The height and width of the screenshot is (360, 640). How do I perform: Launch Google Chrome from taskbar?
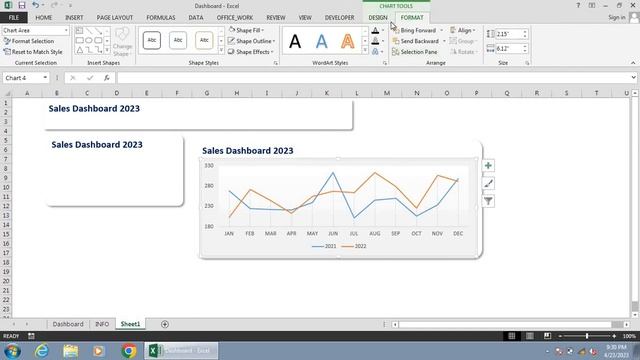129,351
